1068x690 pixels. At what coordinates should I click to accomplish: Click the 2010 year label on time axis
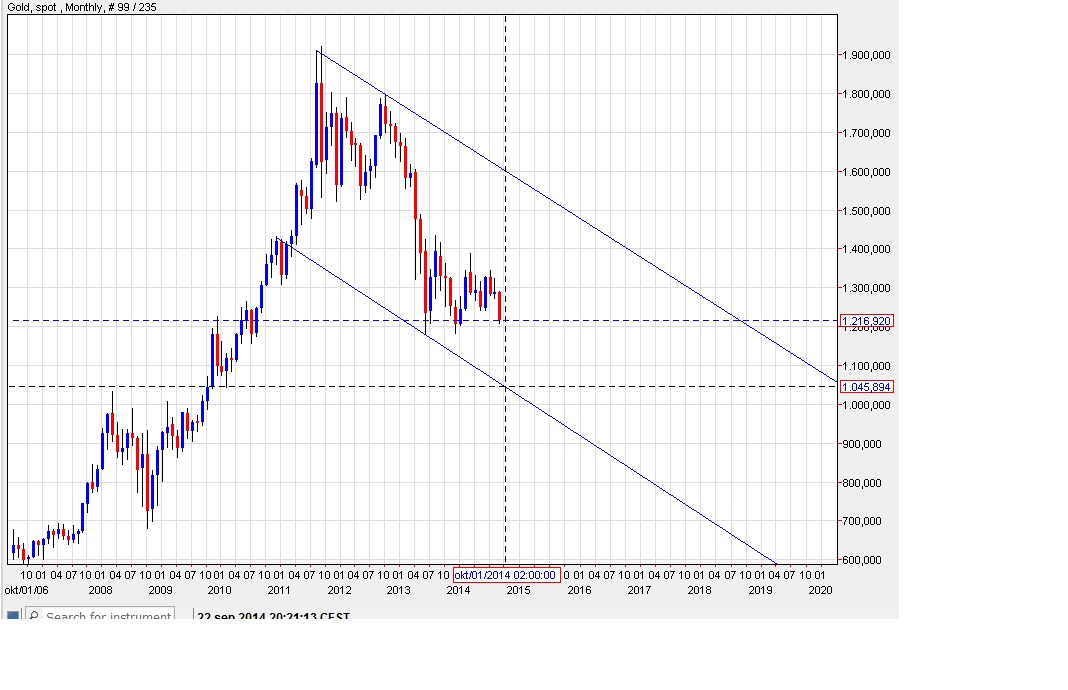[x=219, y=590]
